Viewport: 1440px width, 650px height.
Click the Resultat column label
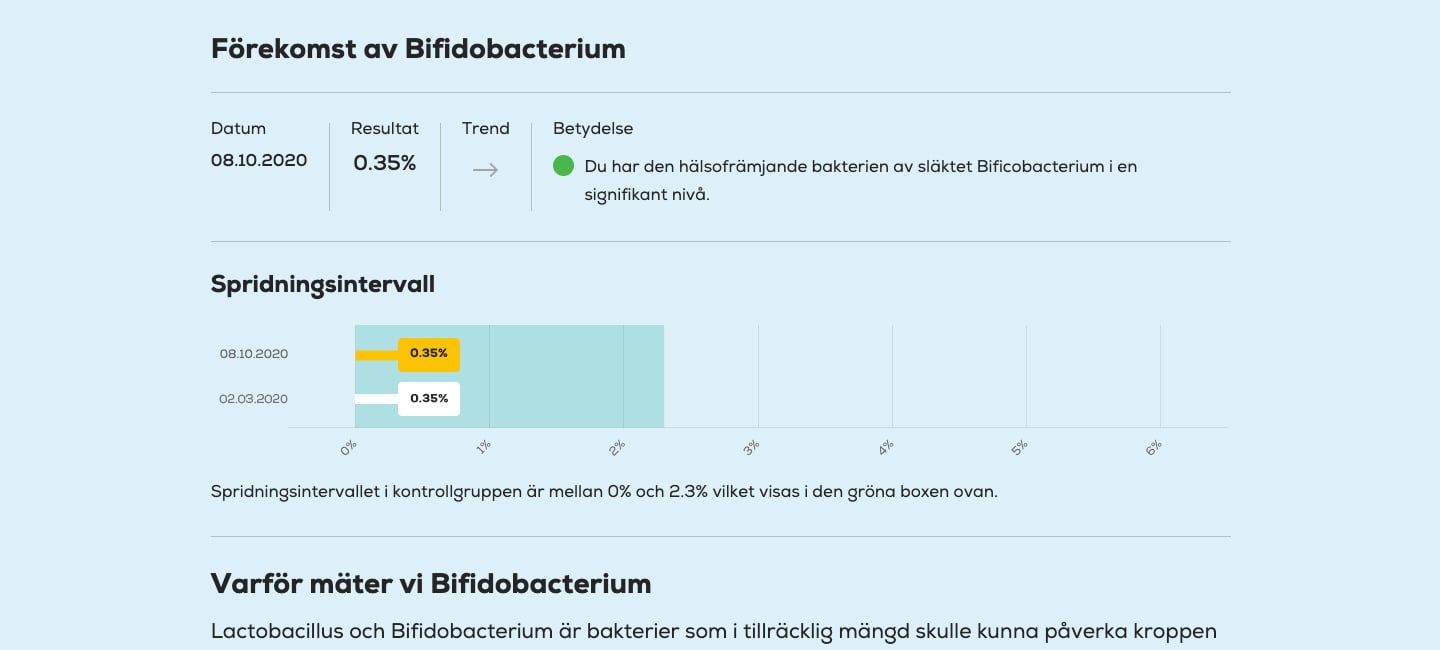(x=385, y=129)
